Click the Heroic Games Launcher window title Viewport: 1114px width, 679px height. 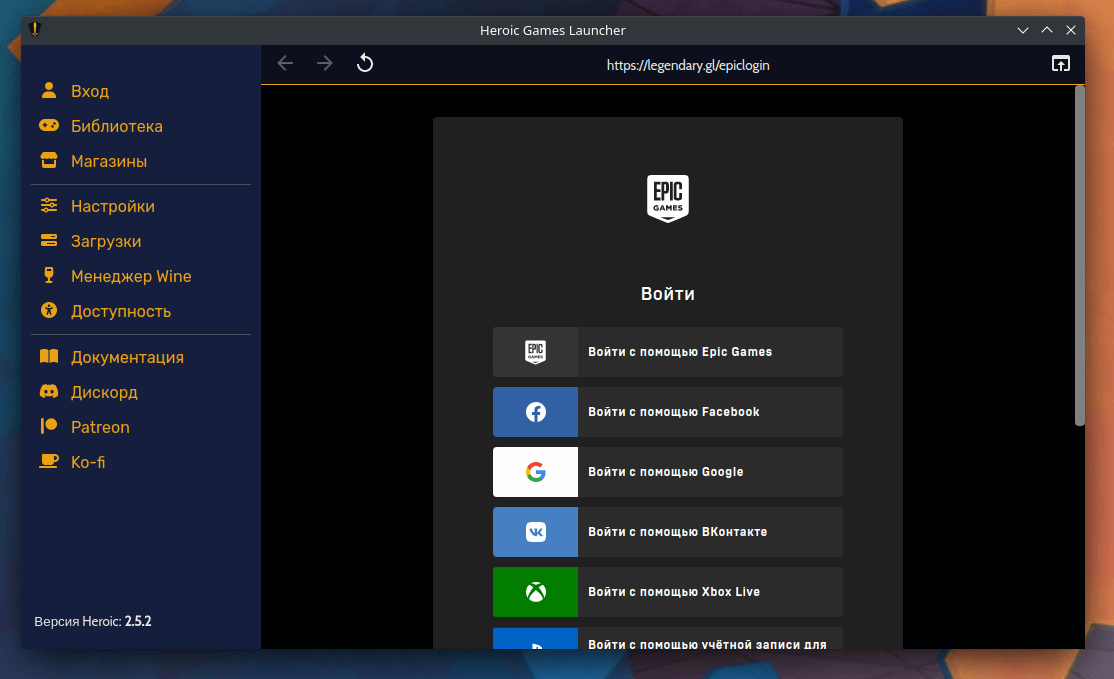point(553,30)
